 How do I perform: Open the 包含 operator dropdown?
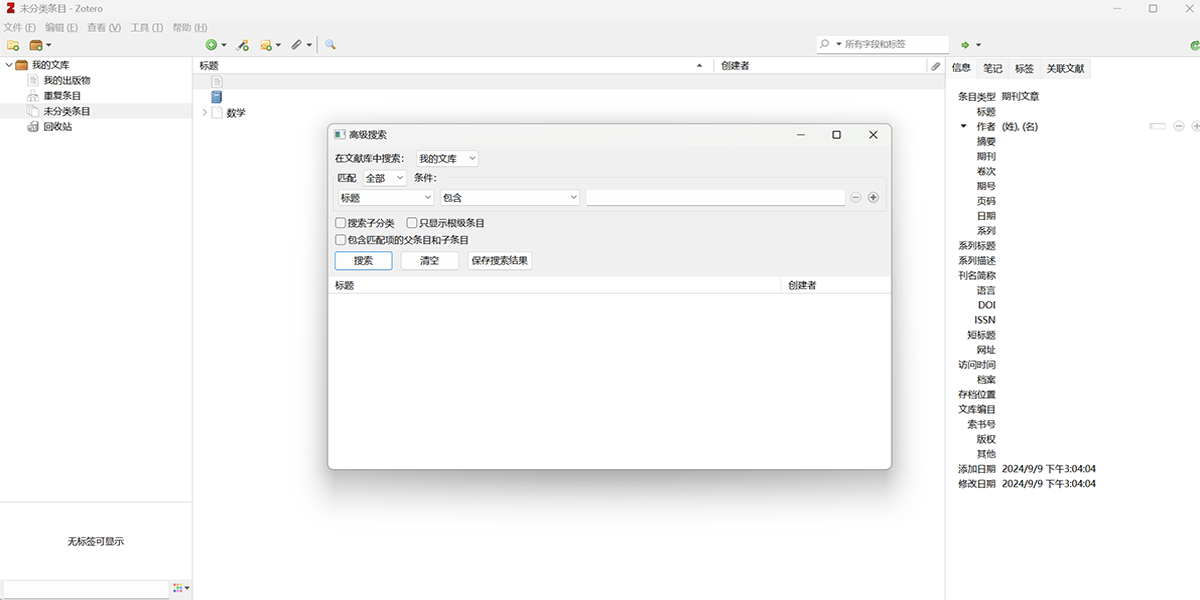[x=509, y=197]
